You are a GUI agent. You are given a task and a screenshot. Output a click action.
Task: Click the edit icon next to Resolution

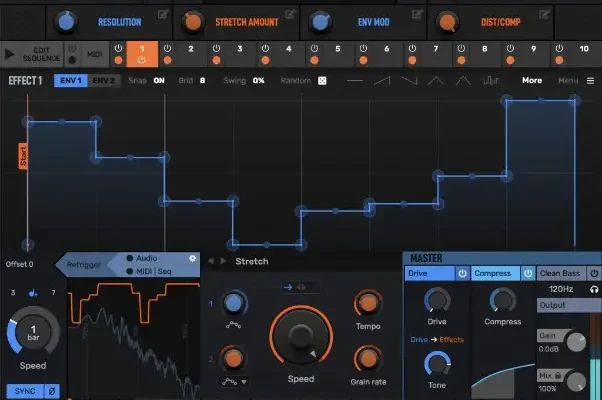pyautogui.click(x=162, y=16)
